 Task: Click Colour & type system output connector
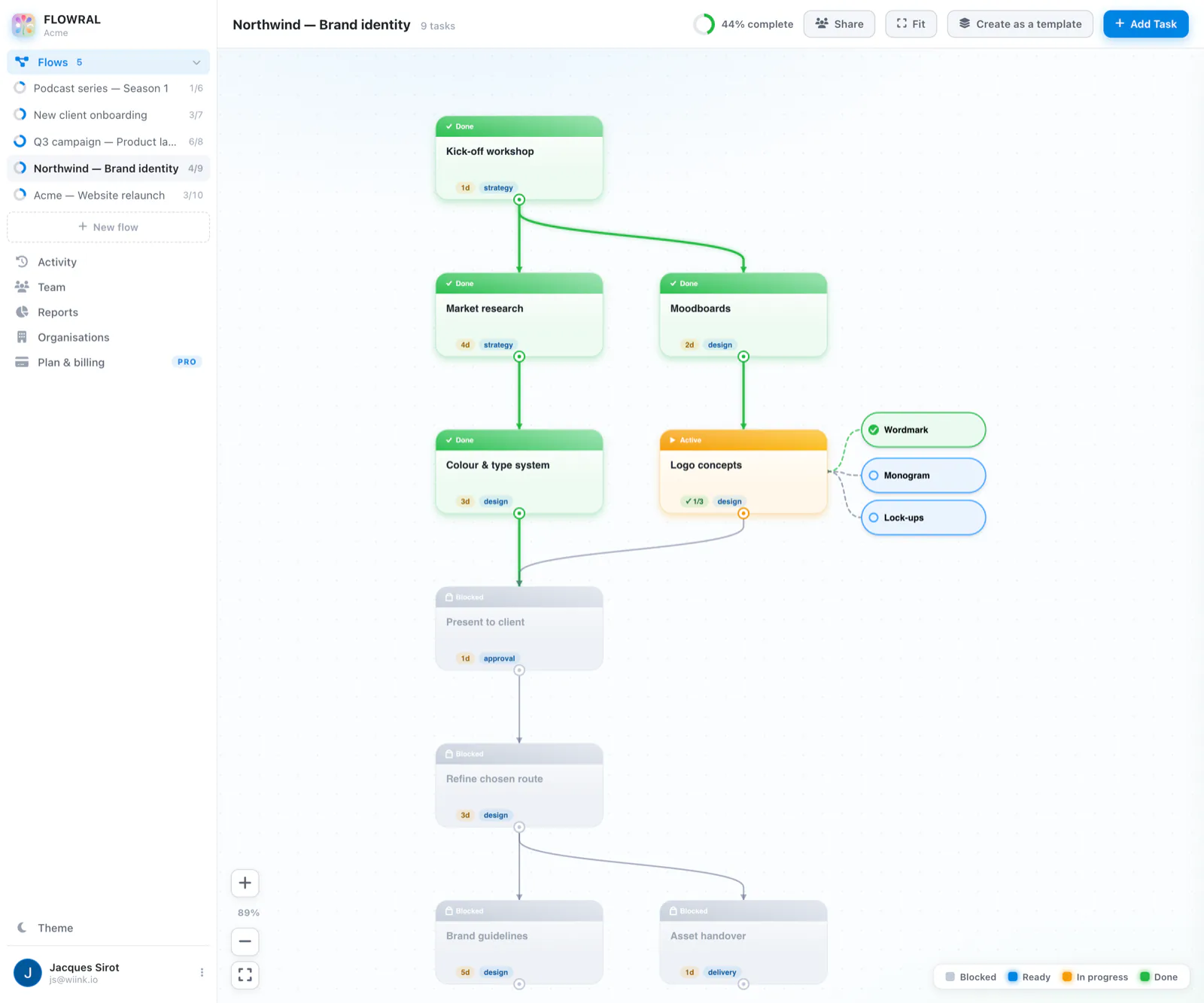pos(519,513)
